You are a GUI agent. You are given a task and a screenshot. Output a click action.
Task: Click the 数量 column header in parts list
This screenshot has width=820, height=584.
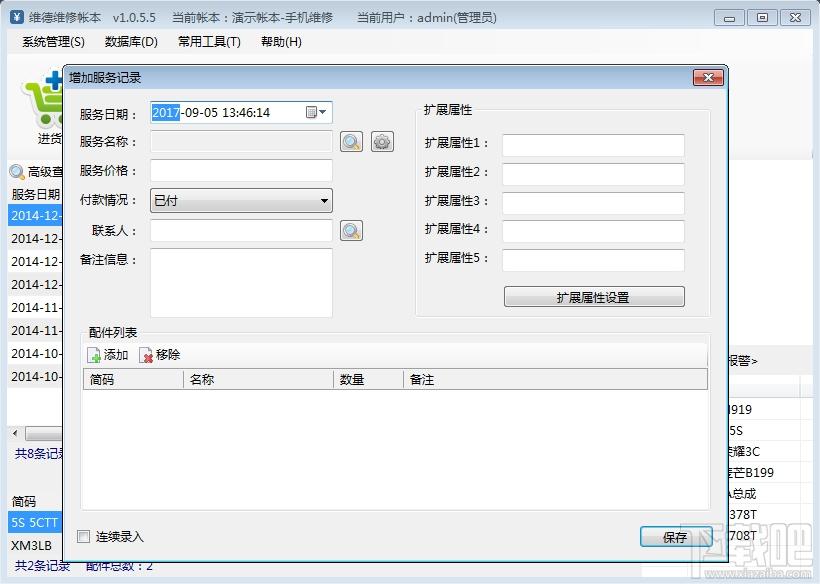[368, 380]
